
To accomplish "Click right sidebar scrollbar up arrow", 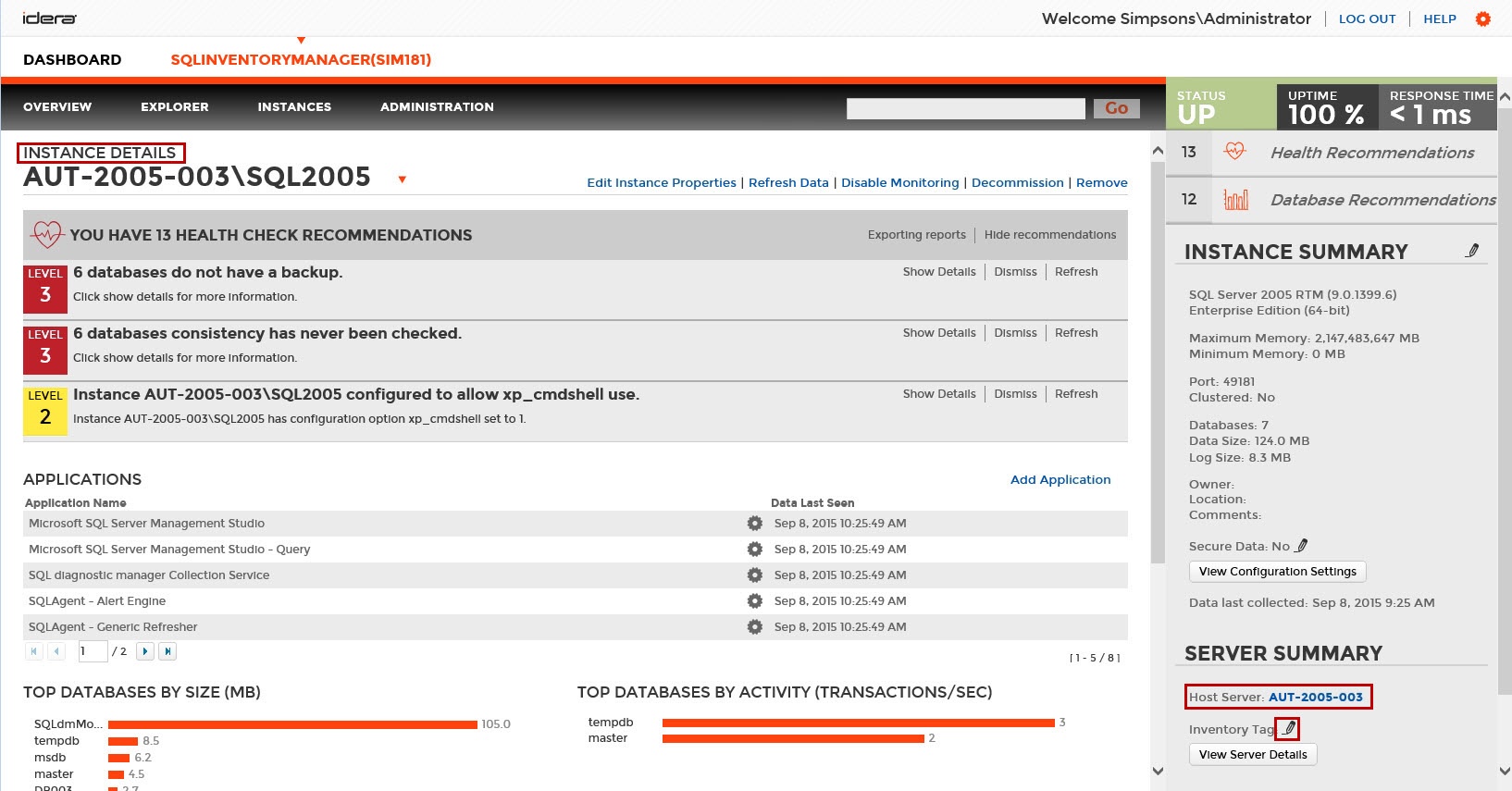I will (x=1505, y=96).
